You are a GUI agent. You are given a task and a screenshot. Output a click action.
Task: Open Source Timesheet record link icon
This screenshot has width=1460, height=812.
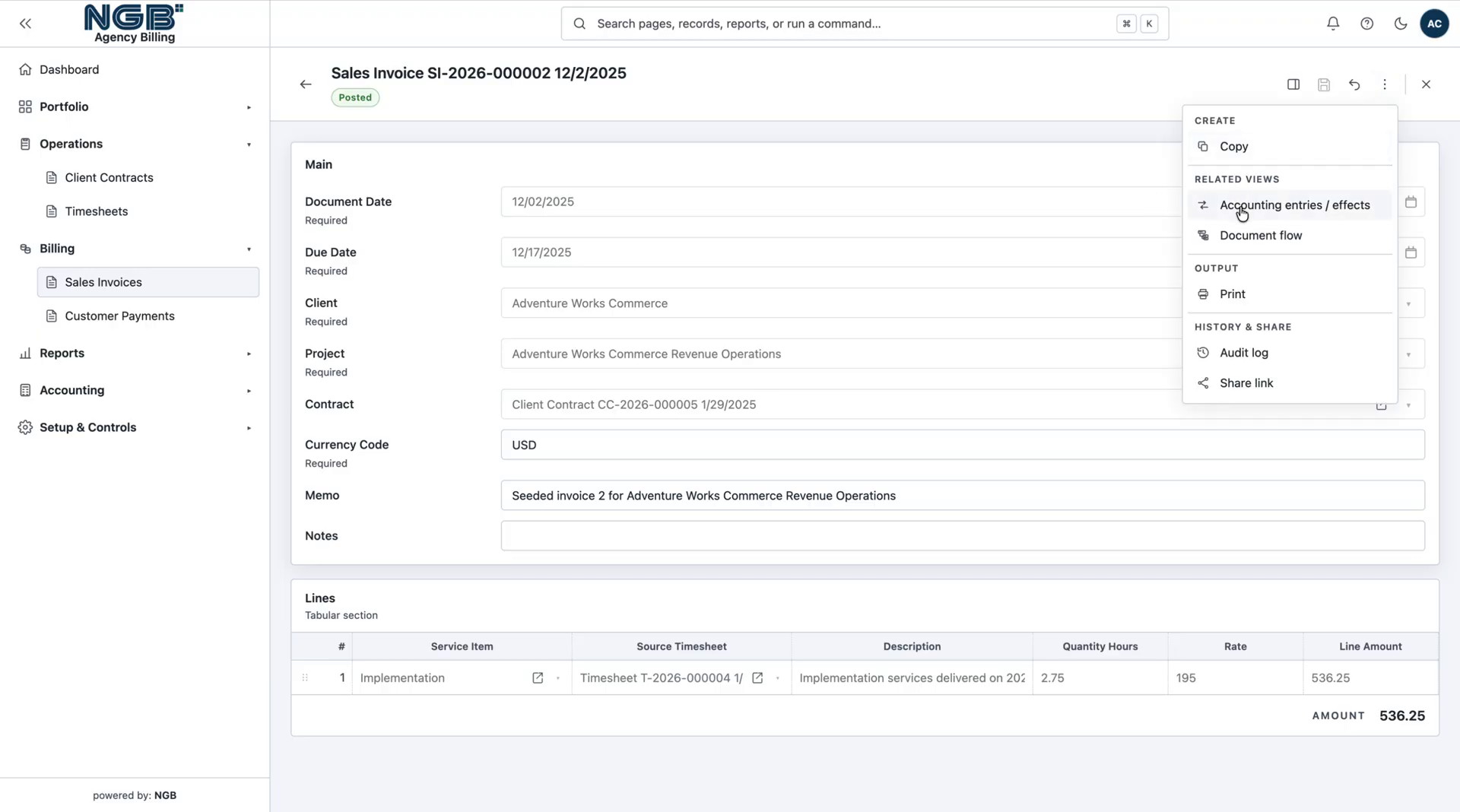[757, 678]
